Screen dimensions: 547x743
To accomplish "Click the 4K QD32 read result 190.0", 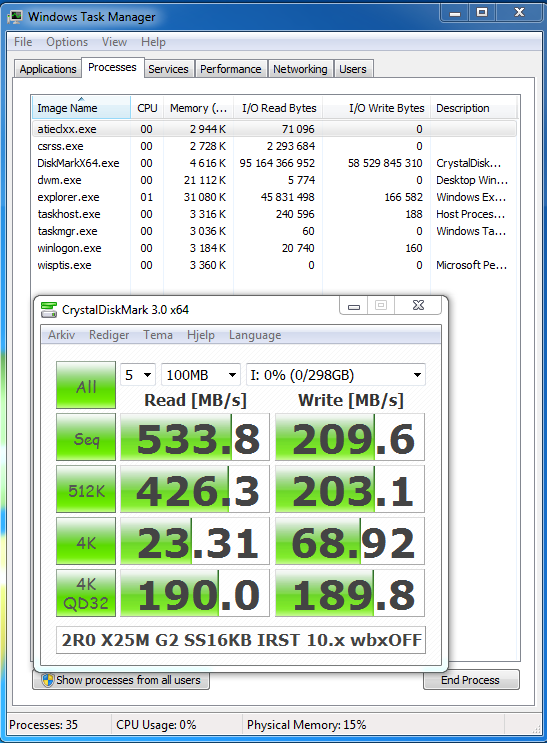I will [195, 593].
